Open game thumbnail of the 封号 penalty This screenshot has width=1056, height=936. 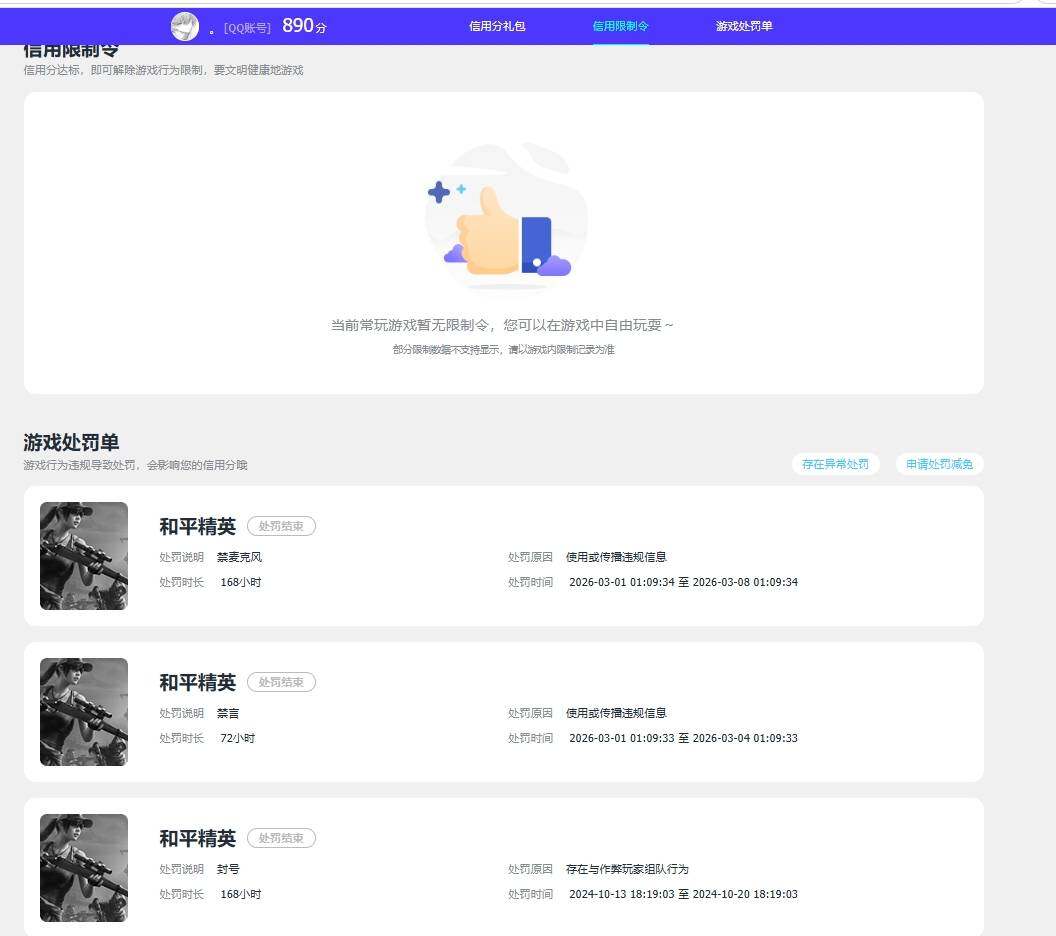tap(84, 868)
